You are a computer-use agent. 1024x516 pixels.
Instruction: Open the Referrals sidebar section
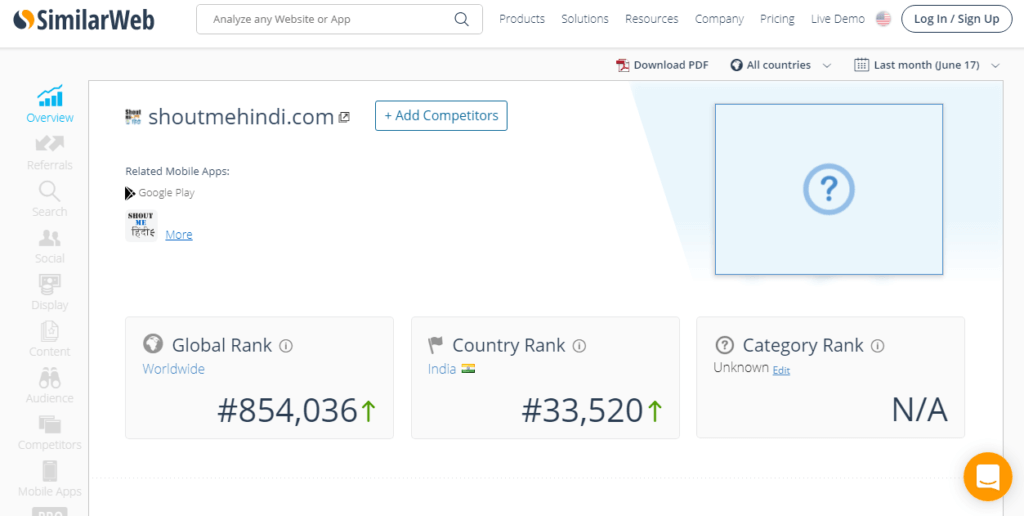[x=50, y=153]
